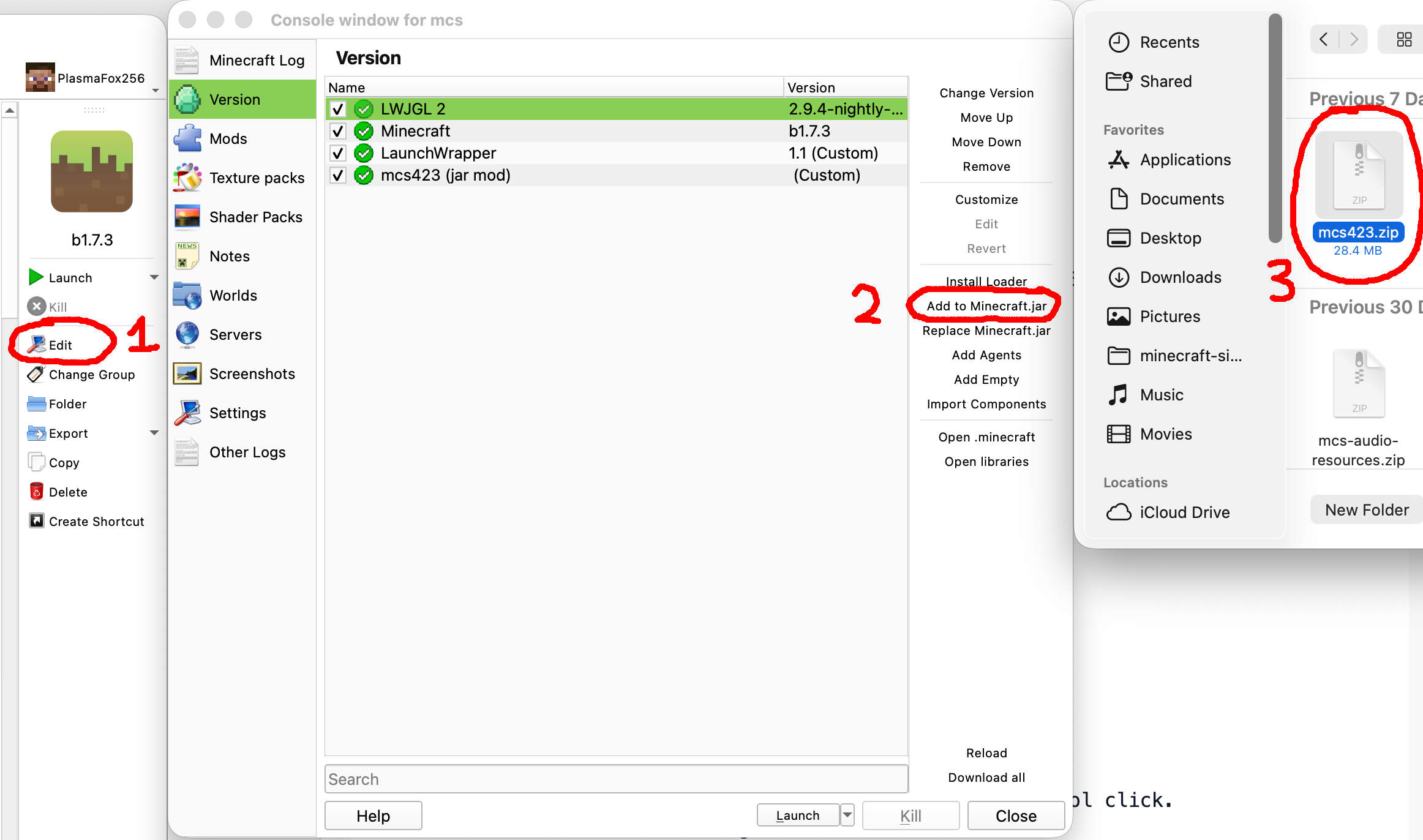Uncheck the LWJGL 2 component checkbox

click(338, 109)
